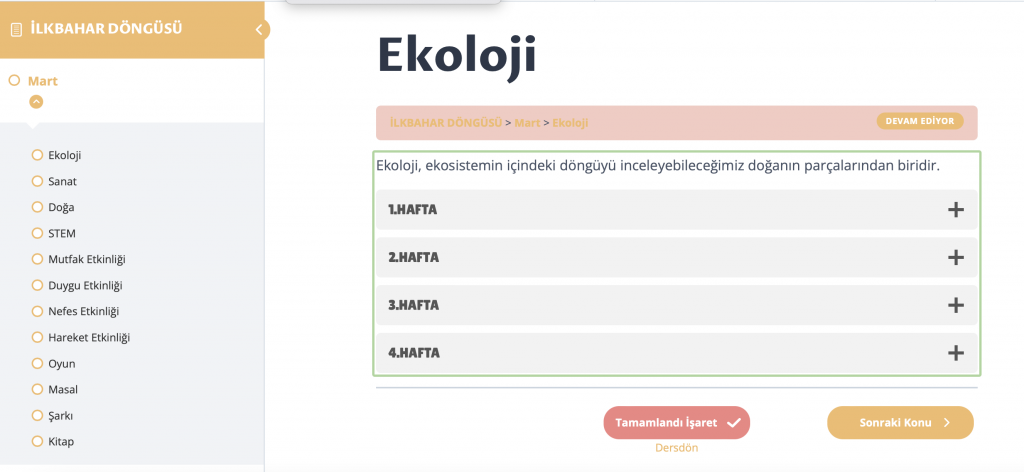Click the Sanat circle status indicator

(x=38, y=181)
